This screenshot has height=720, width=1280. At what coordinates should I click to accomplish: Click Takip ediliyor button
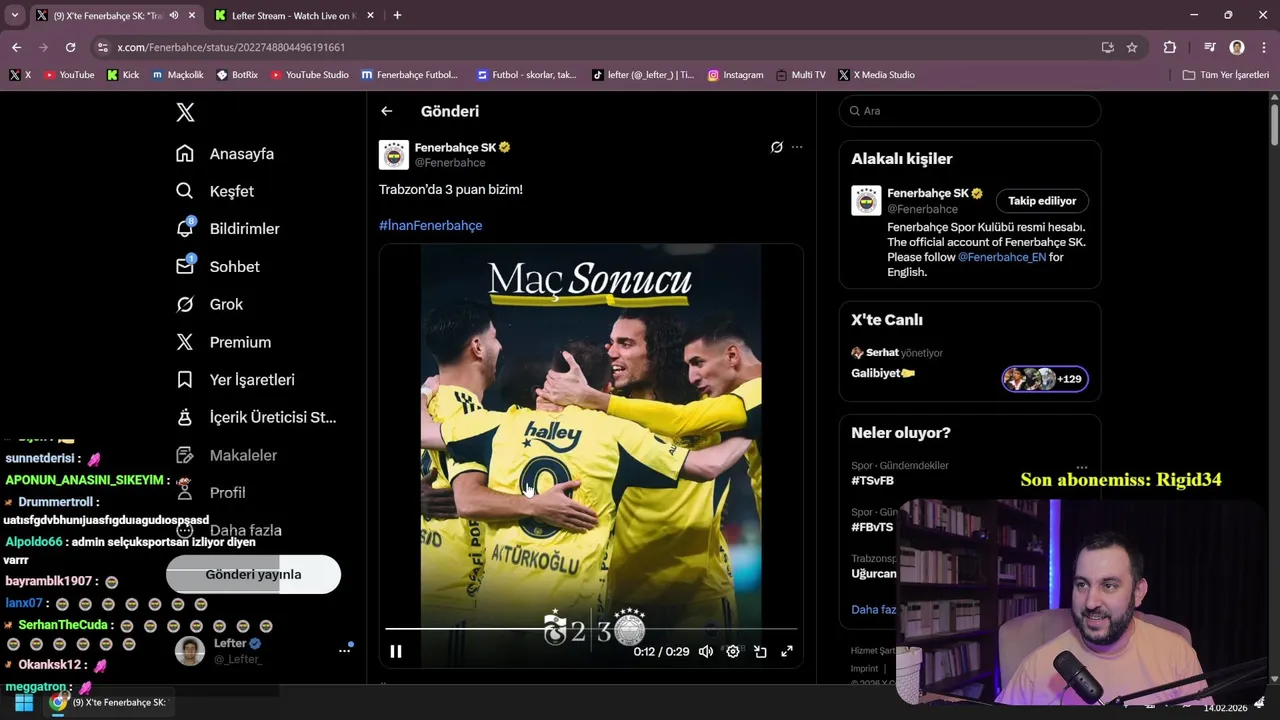coord(1042,201)
